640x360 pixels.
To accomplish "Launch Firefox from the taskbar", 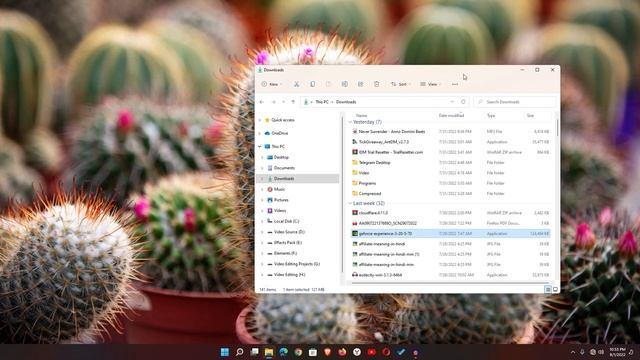I will click(x=342, y=352).
